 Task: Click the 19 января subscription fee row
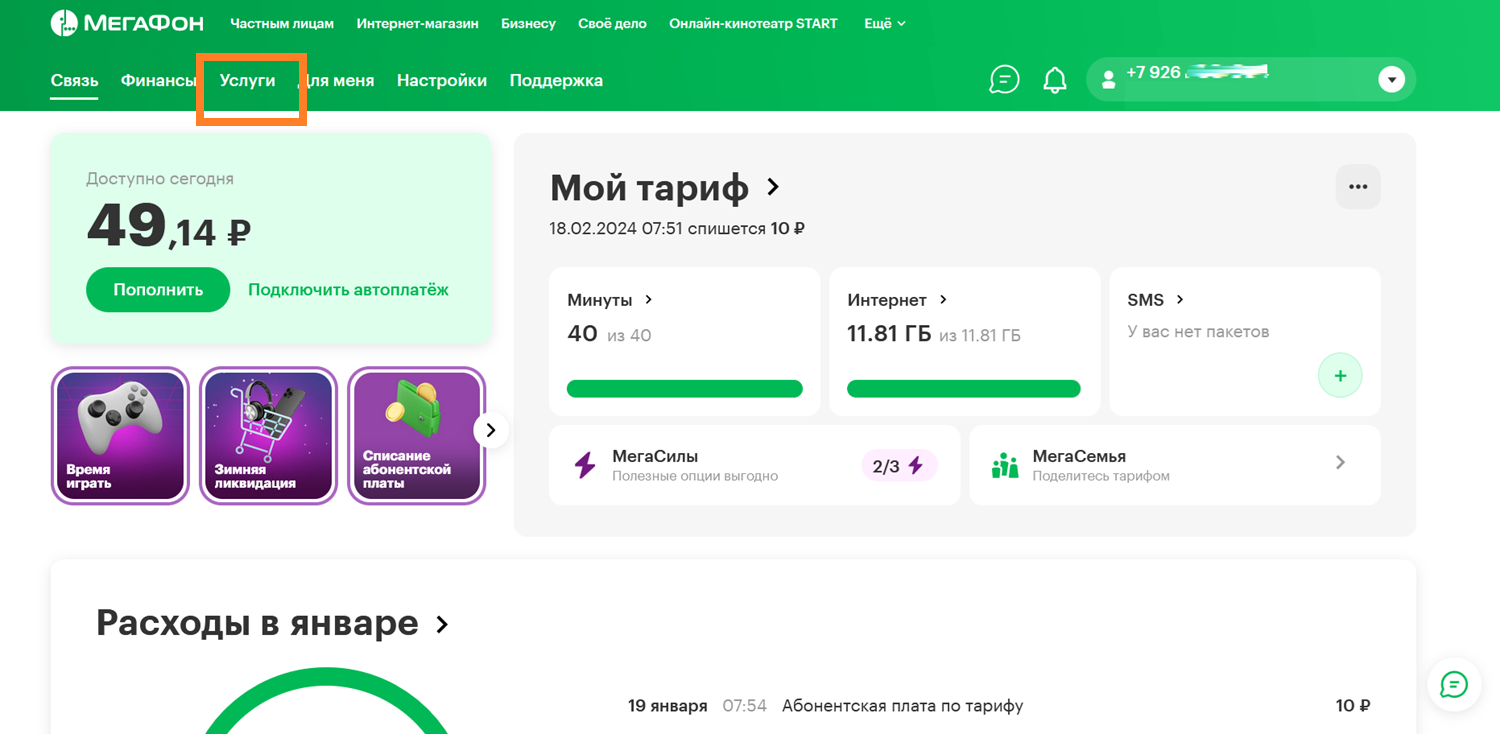pos(999,706)
